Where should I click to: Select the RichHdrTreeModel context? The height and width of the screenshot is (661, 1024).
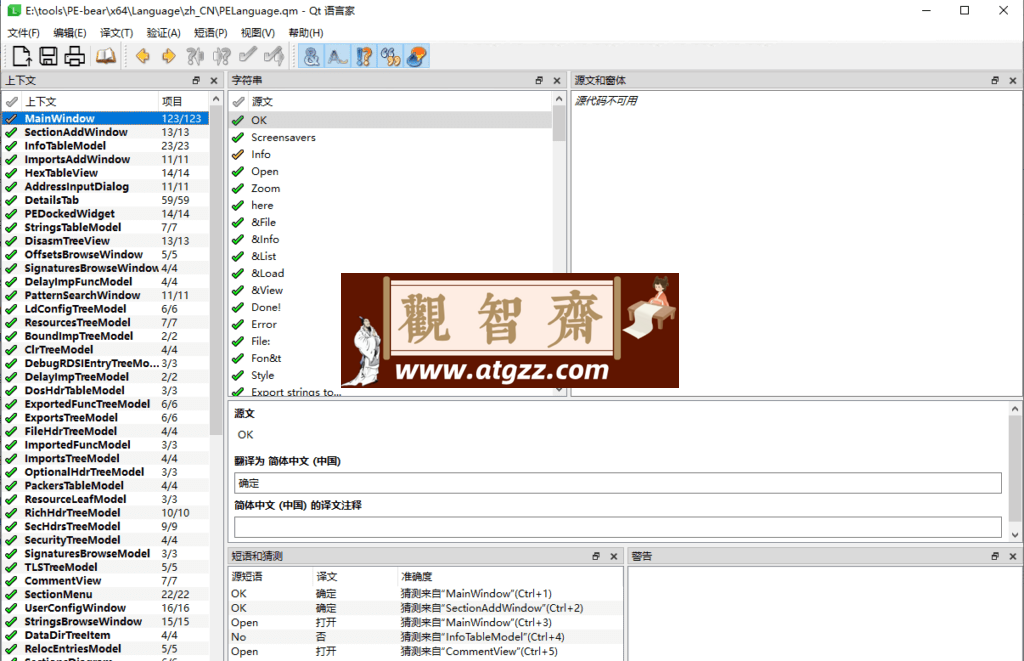[x=106, y=513]
